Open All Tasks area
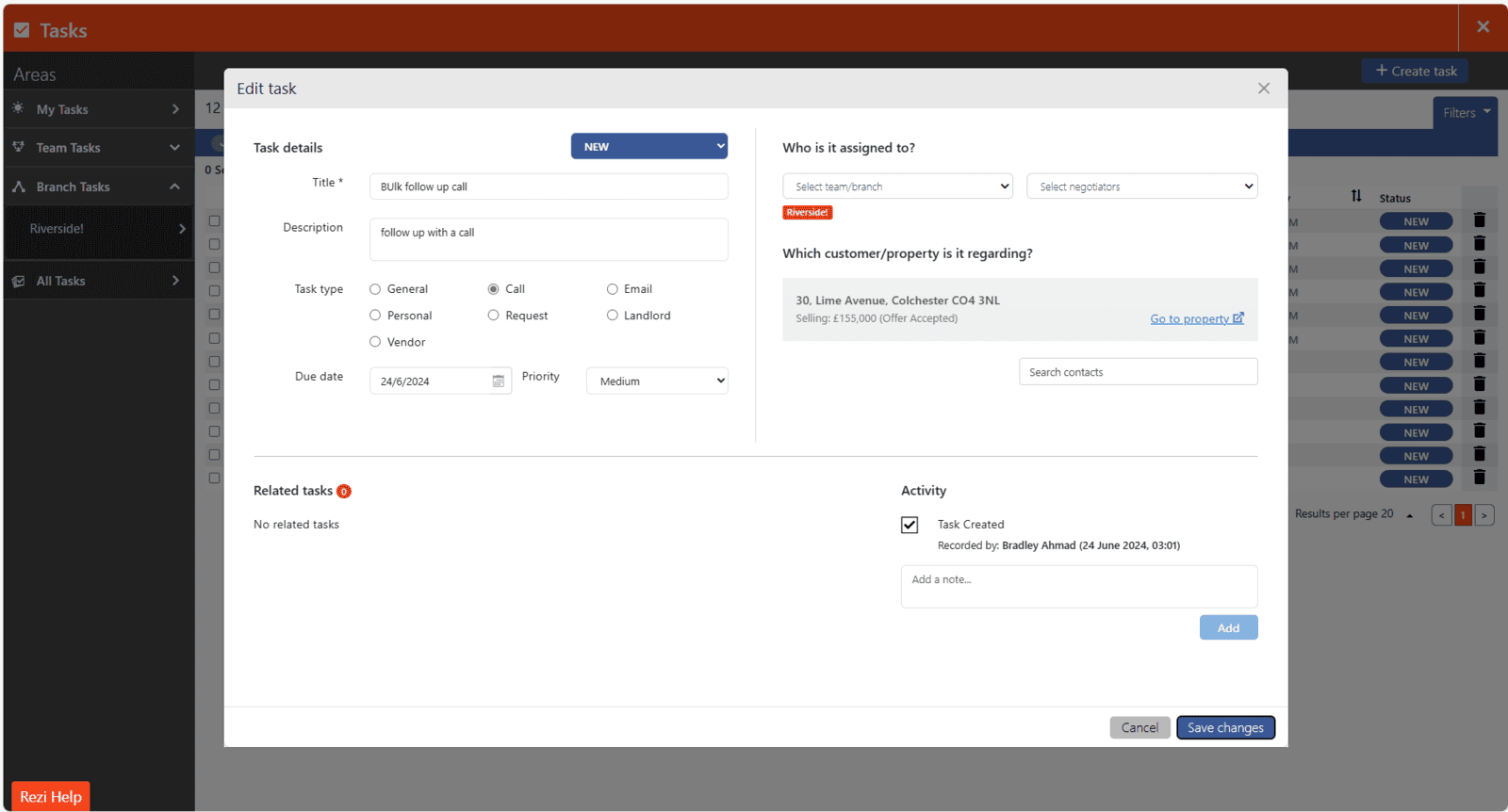This screenshot has height=812, width=1508. coord(98,281)
